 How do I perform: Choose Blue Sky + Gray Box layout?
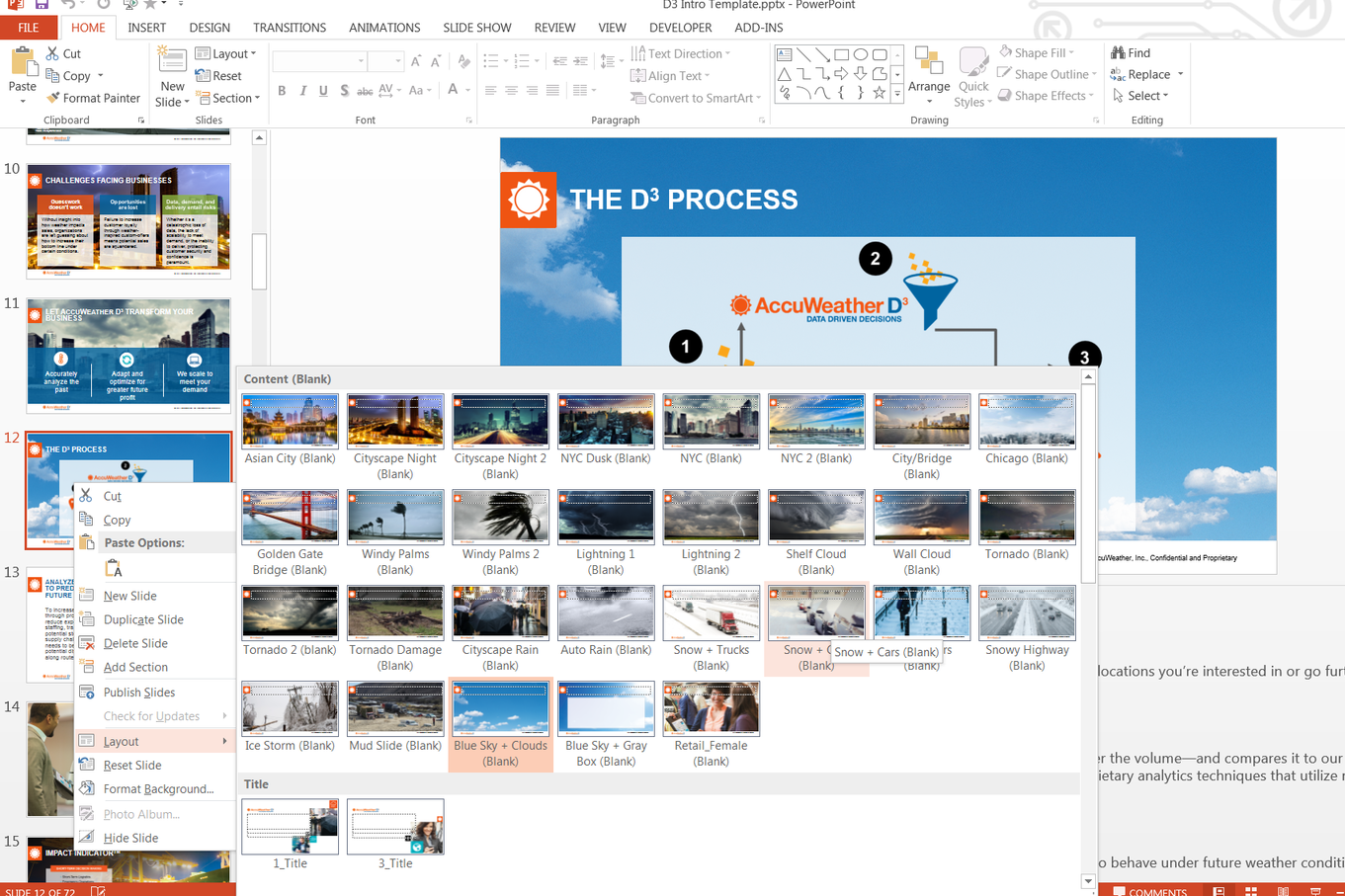[606, 725]
